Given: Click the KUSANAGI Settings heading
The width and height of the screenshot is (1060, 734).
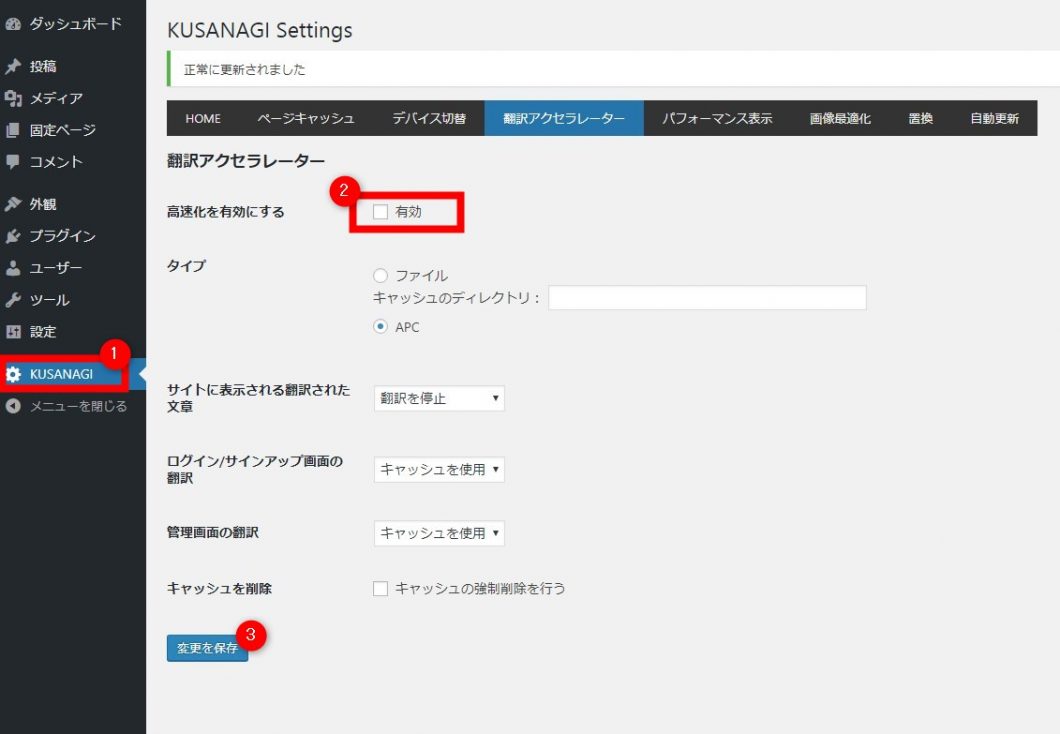Looking at the screenshot, I should [x=260, y=30].
